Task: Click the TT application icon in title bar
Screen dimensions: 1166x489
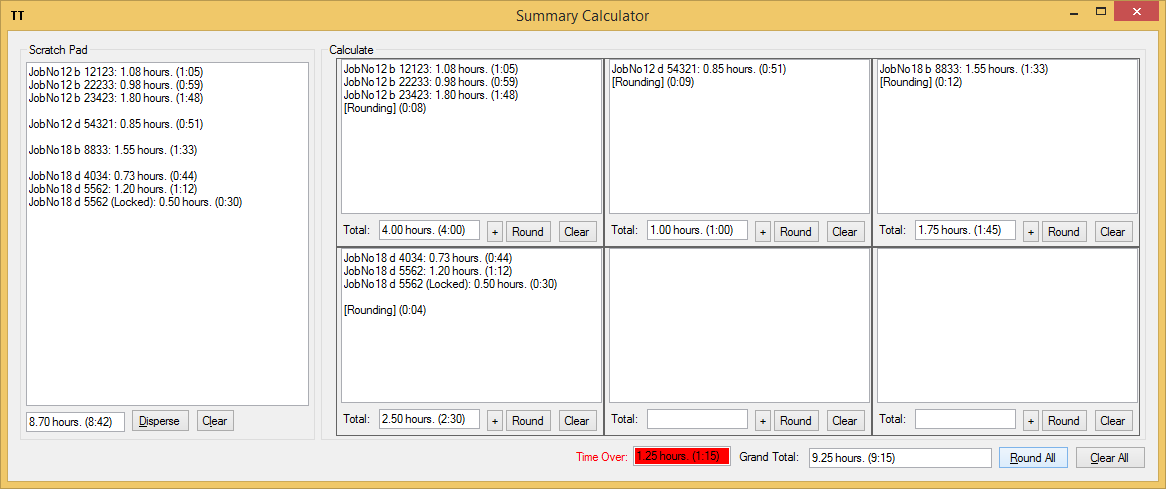Action: click(17, 16)
